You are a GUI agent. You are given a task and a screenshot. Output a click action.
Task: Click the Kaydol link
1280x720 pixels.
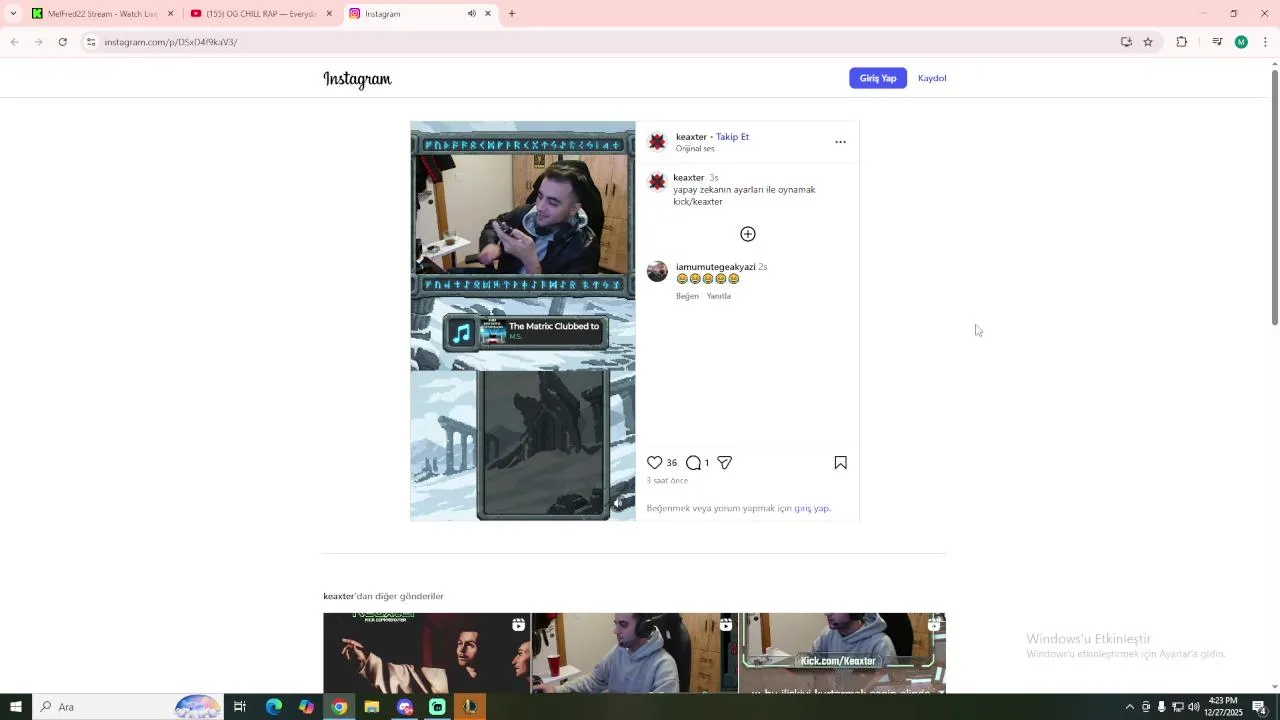tap(932, 78)
